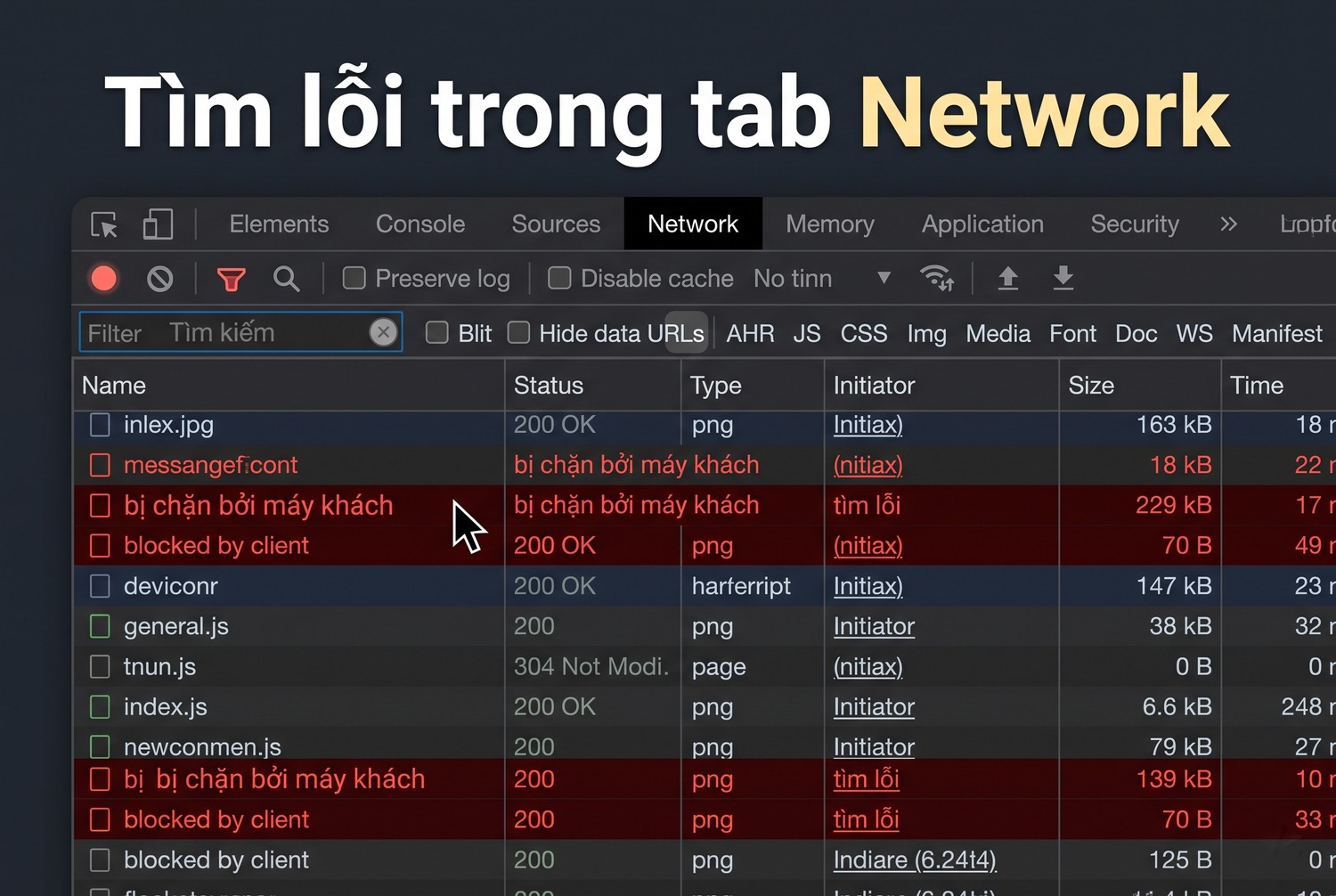Viewport: 1336px width, 896px height.
Task: Select the checkbox for general.js row
Action: pos(101,626)
